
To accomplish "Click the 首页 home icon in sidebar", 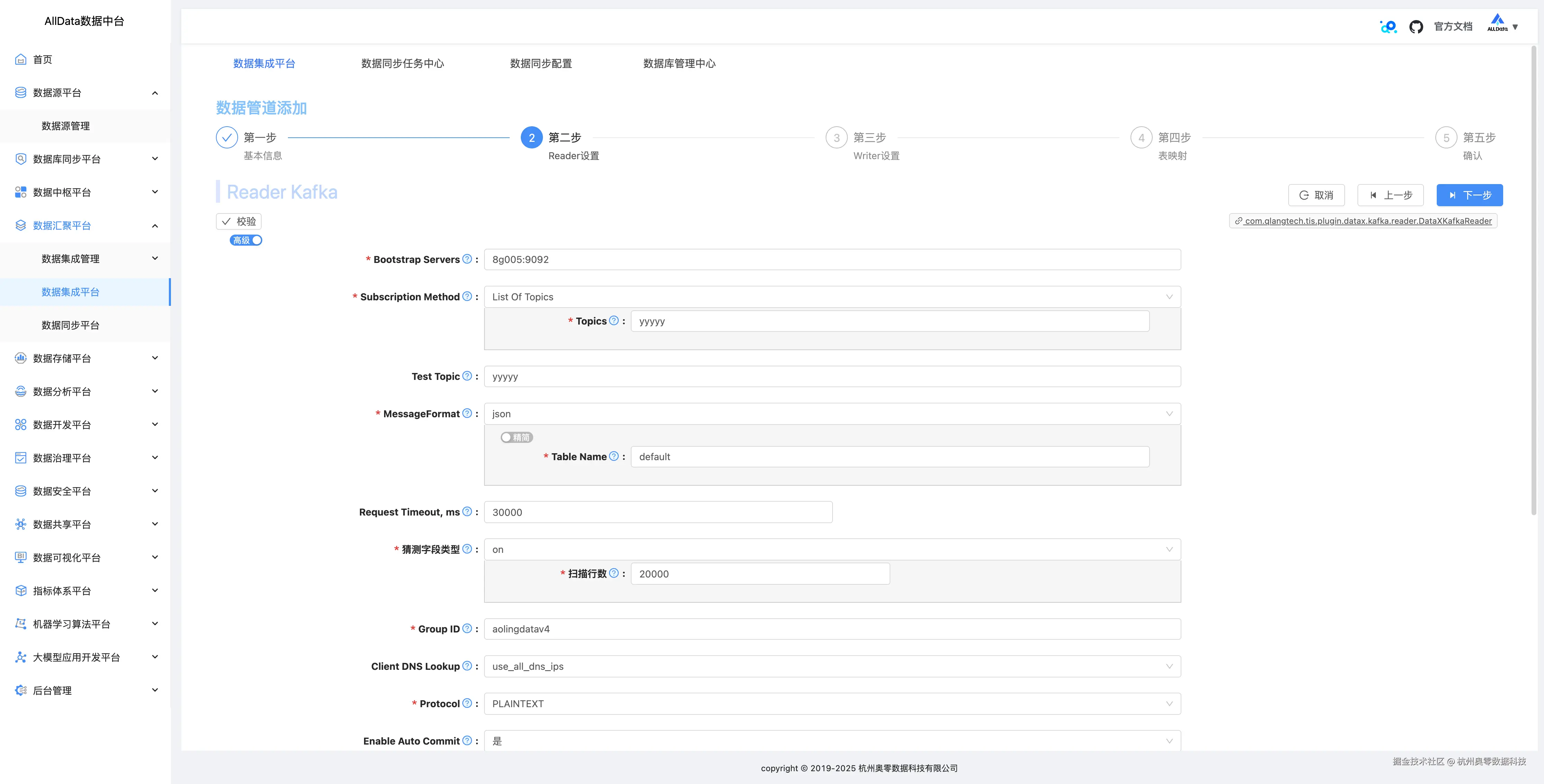I will pyautogui.click(x=20, y=60).
